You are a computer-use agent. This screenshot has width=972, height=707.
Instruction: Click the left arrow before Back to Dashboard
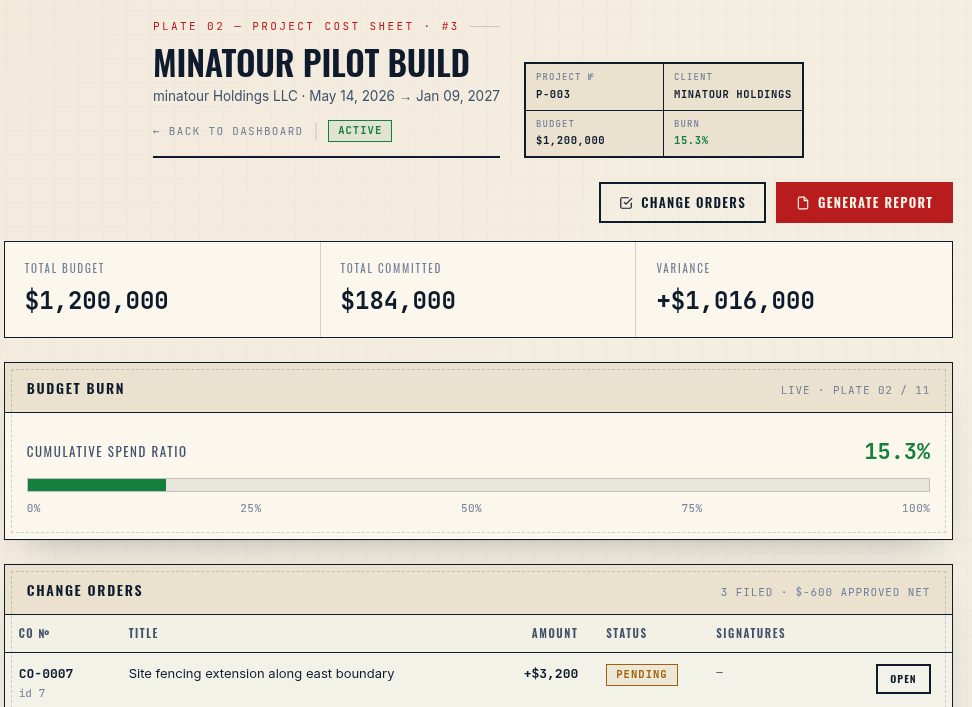pos(156,131)
